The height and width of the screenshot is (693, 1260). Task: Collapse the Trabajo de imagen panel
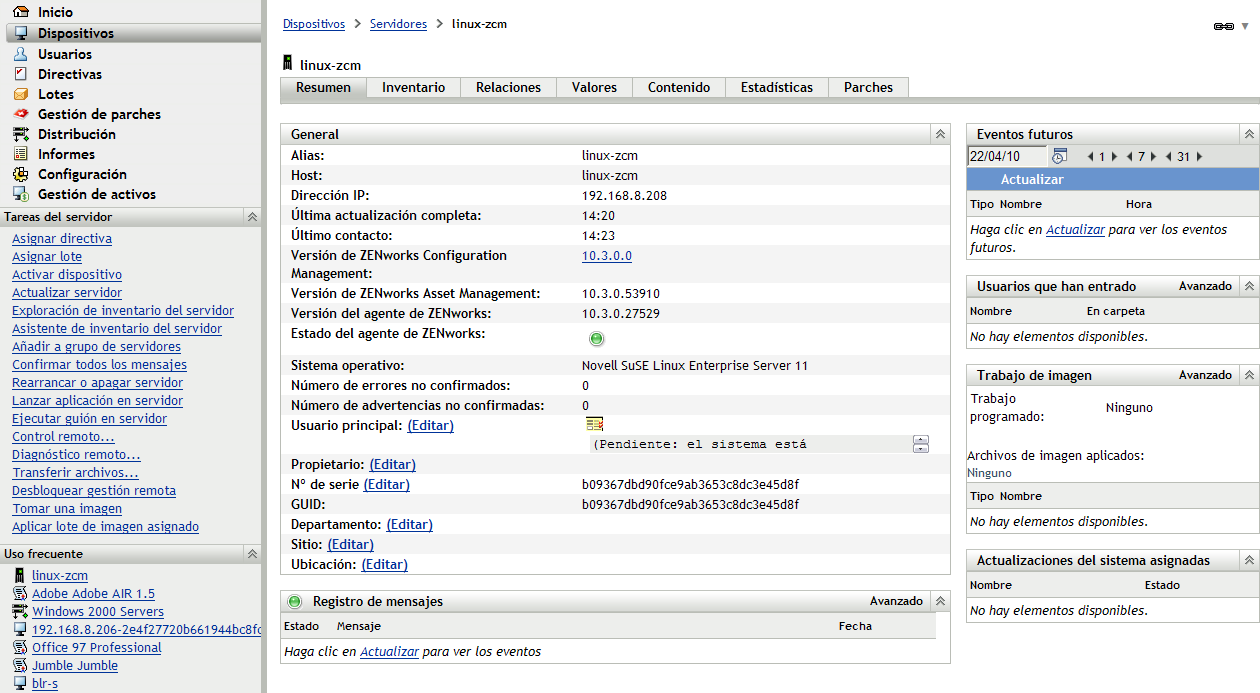coord(1248,375)
